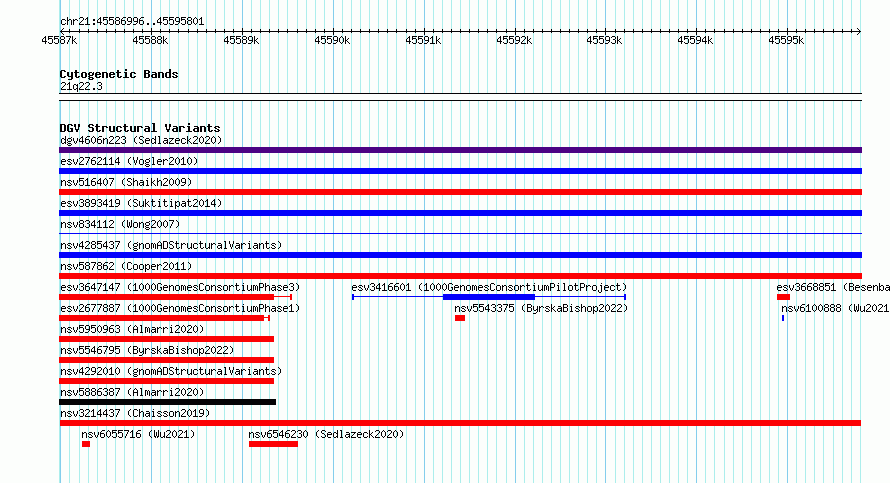Click the 45592k ruler position
Screen dimensions: 890x483
pos(514,40)
